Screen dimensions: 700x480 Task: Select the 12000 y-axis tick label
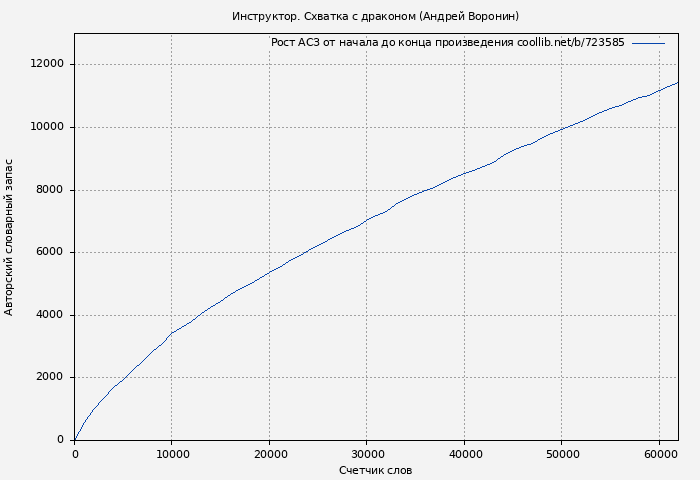(47, 64)
